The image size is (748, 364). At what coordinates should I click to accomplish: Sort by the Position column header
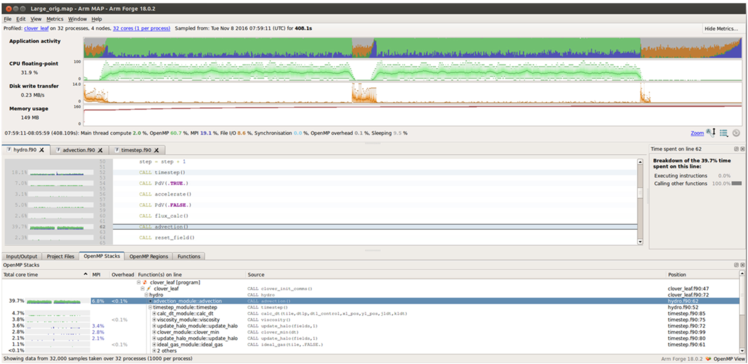click(702, 275)
